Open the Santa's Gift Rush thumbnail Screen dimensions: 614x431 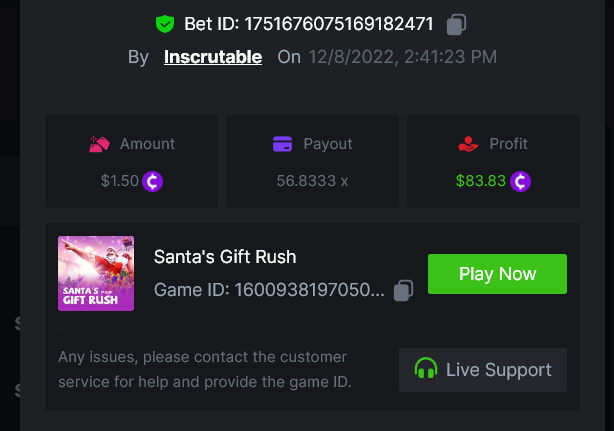coord(96,274)
